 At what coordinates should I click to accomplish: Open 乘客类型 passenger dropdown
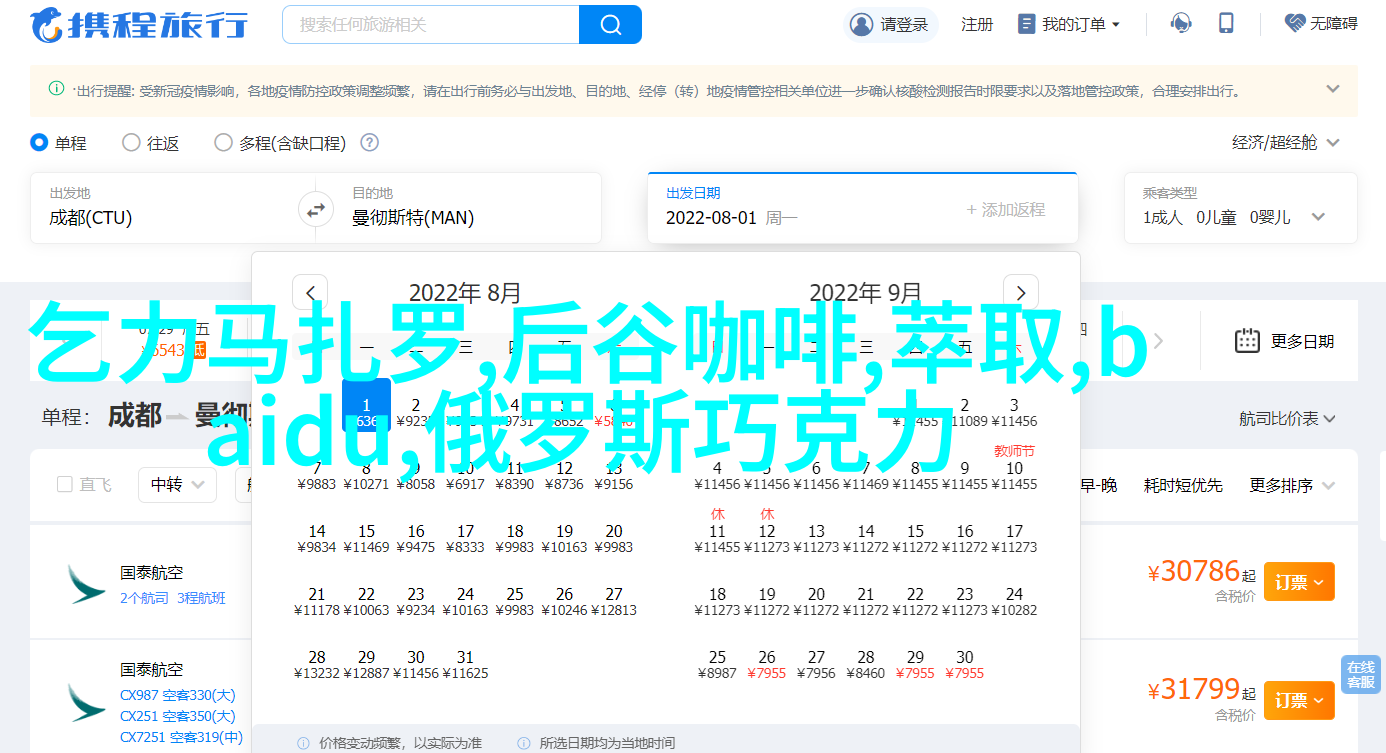pos(1241,208)
